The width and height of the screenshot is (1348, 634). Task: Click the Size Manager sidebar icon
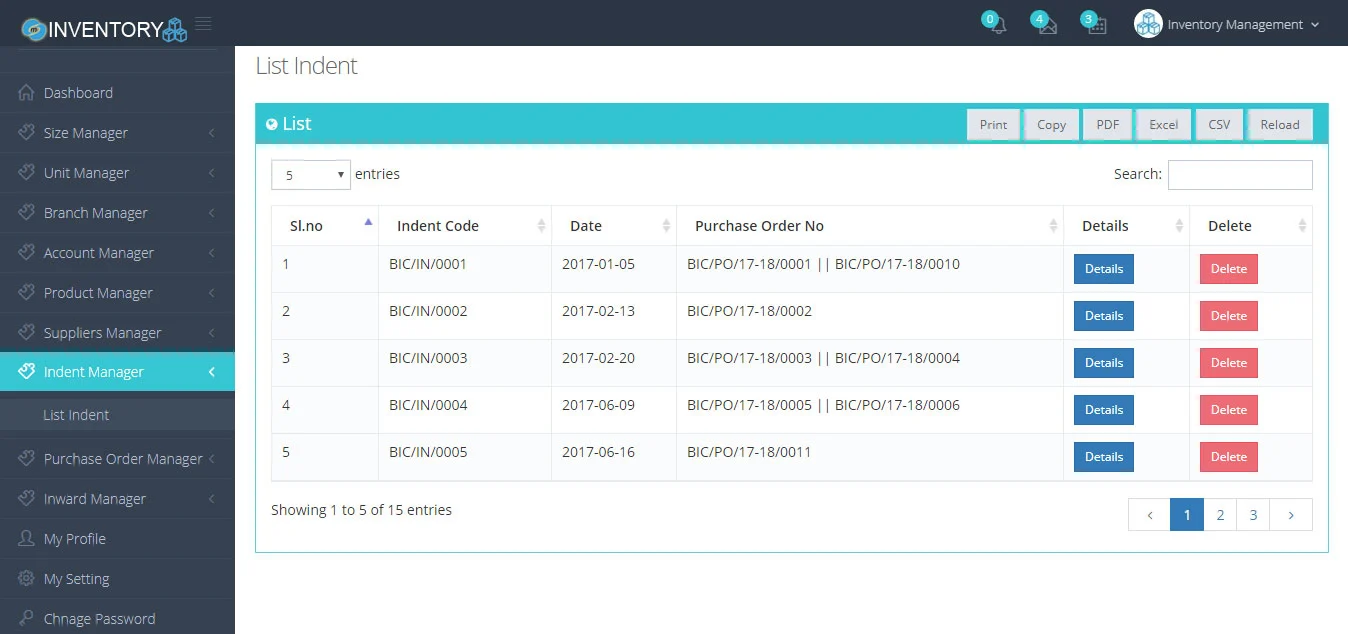coord(27,132)
